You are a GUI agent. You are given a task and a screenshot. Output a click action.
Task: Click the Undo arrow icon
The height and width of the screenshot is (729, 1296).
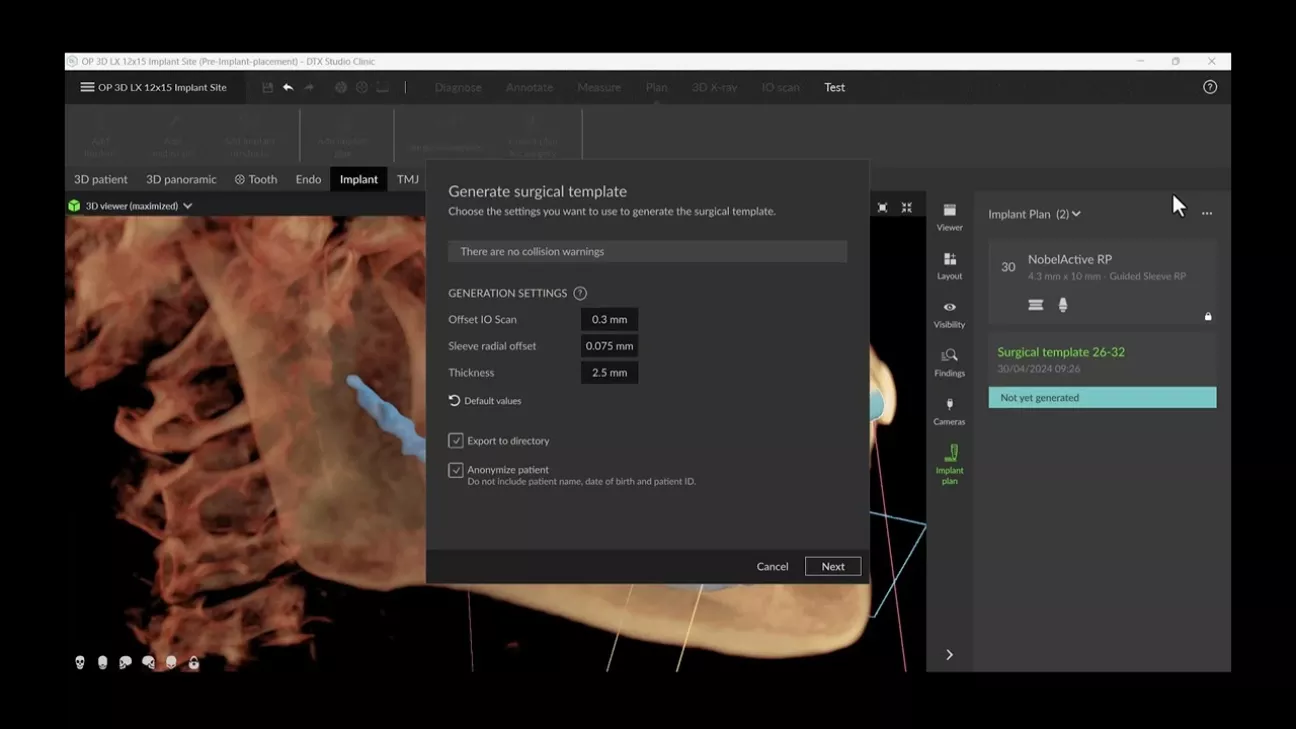288,87
